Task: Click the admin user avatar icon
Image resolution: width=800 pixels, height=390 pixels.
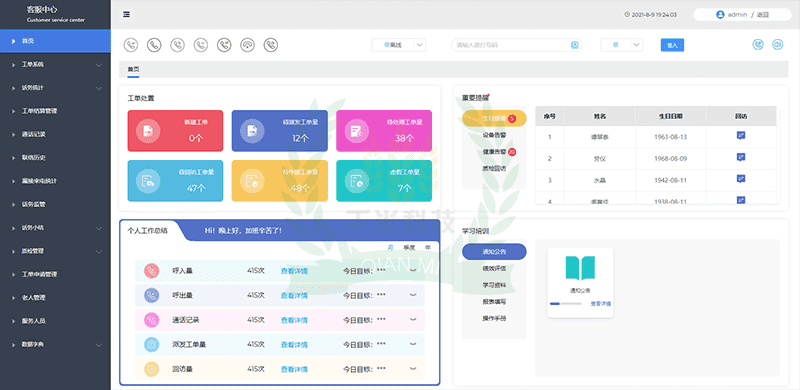Action: (720, 15)
